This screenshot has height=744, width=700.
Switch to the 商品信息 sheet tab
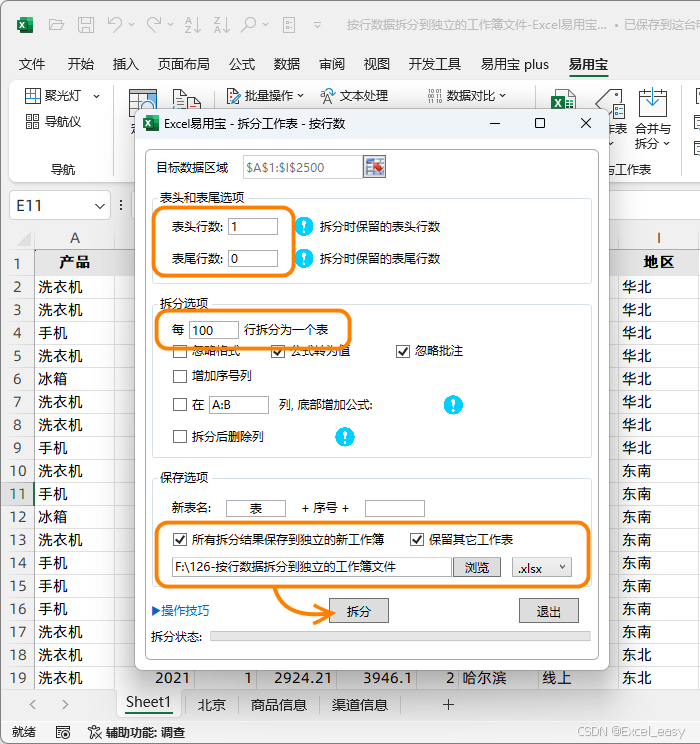click(279, 705)
